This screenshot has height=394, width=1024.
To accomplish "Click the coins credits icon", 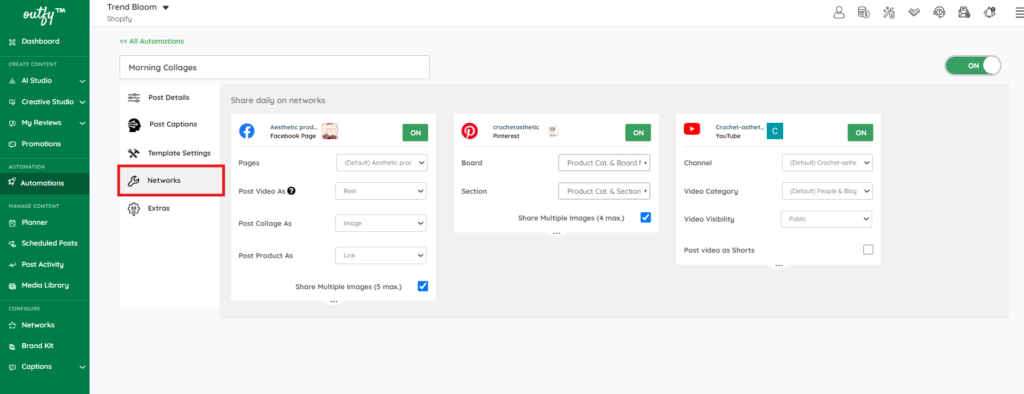I will 863,12.
